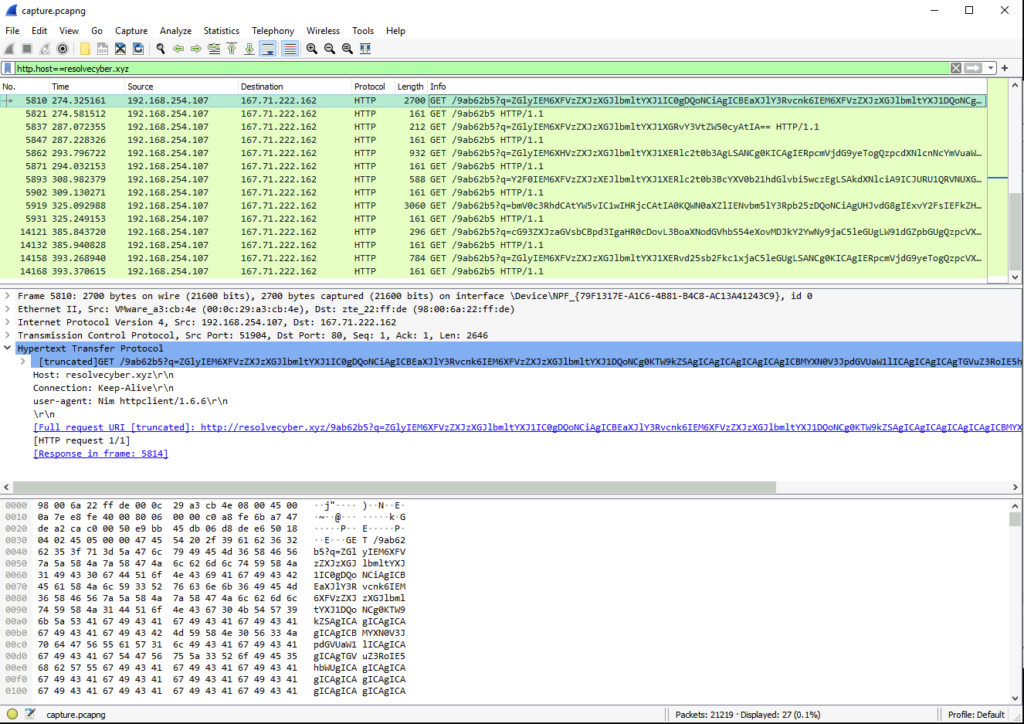Reset text to normal size icon

347,49
